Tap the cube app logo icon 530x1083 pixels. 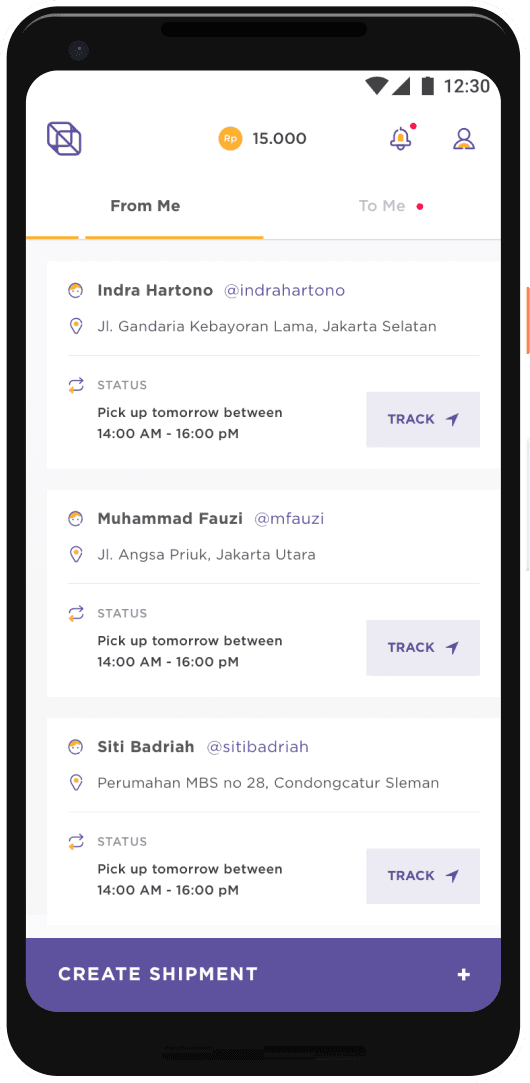point(64,138)
